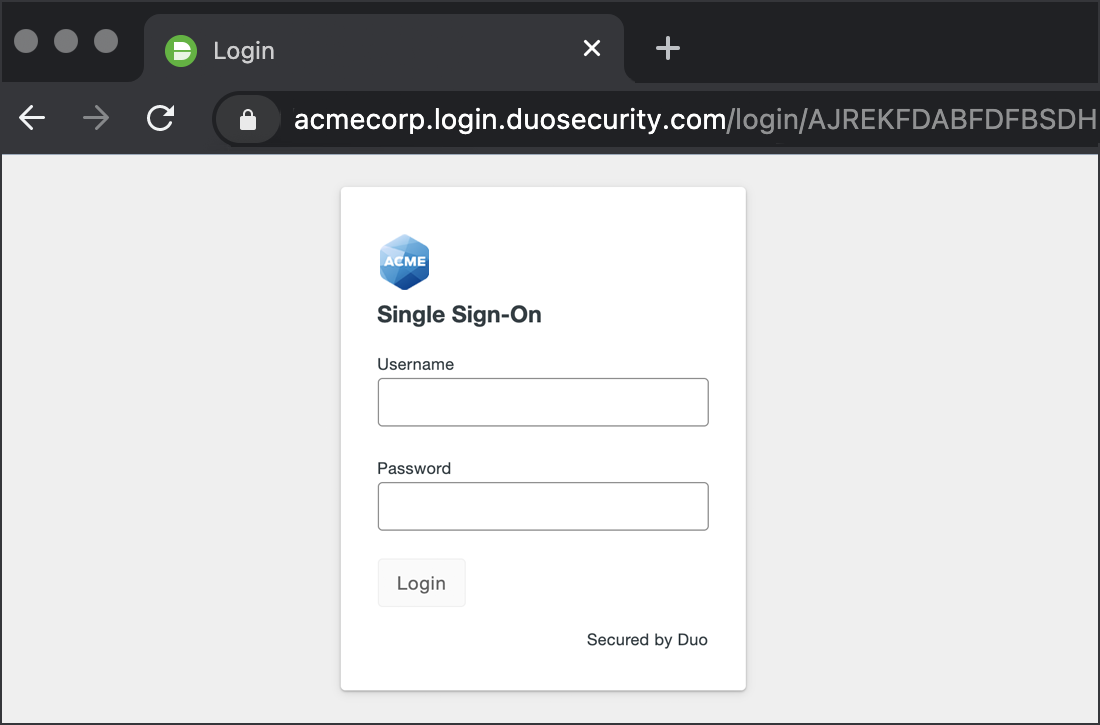Click the Secured by Duo text
The height and width of the screenshot is (725, 1100).
[647, 639]
